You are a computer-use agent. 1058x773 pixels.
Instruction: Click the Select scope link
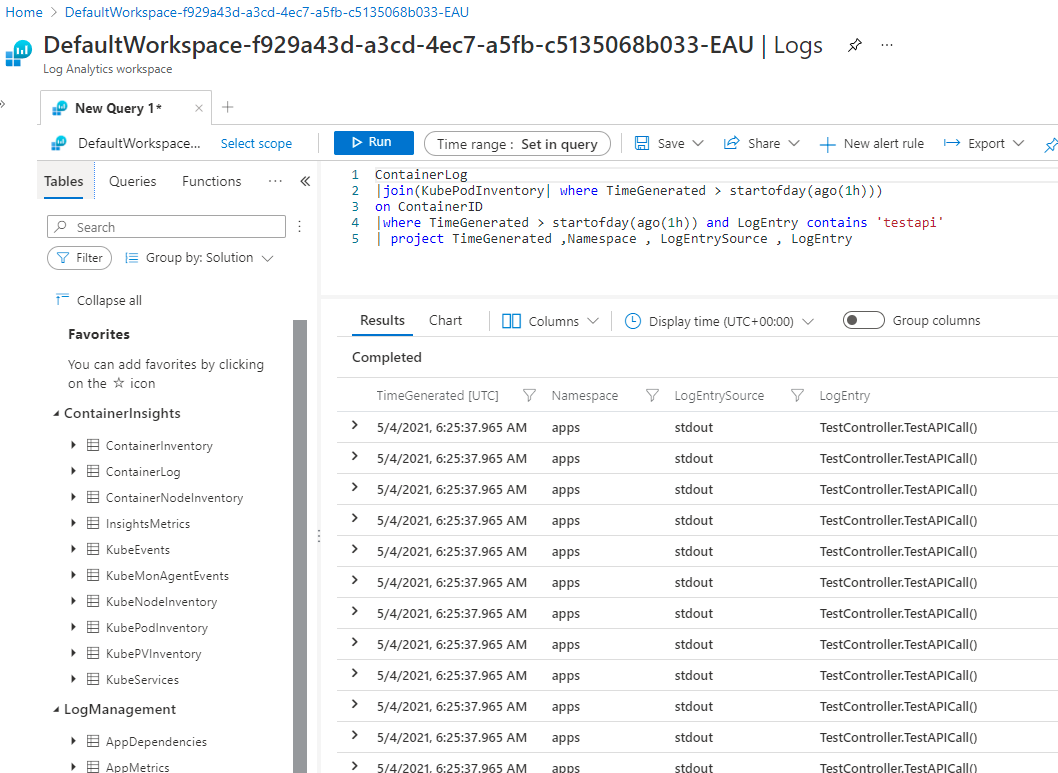pos(256,144)
